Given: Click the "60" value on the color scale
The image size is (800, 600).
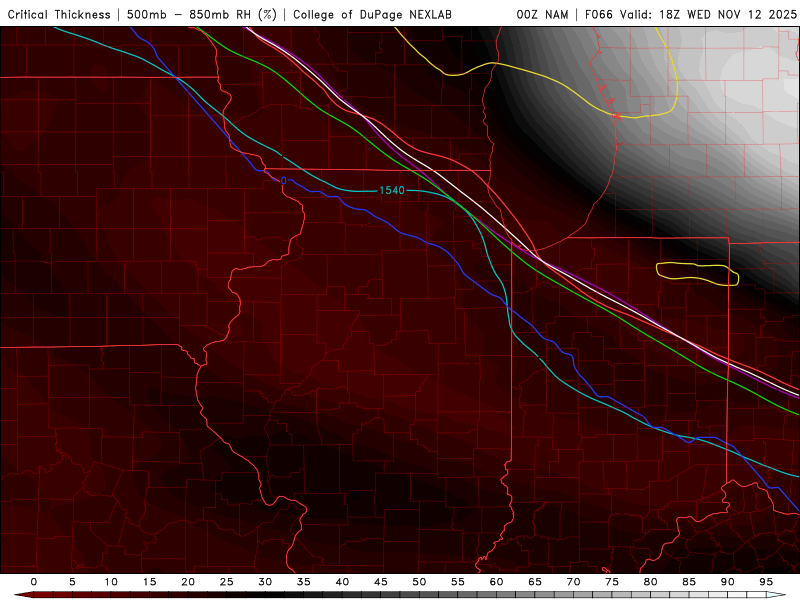Looking at the screenshot, I should (x=496, y=582).
